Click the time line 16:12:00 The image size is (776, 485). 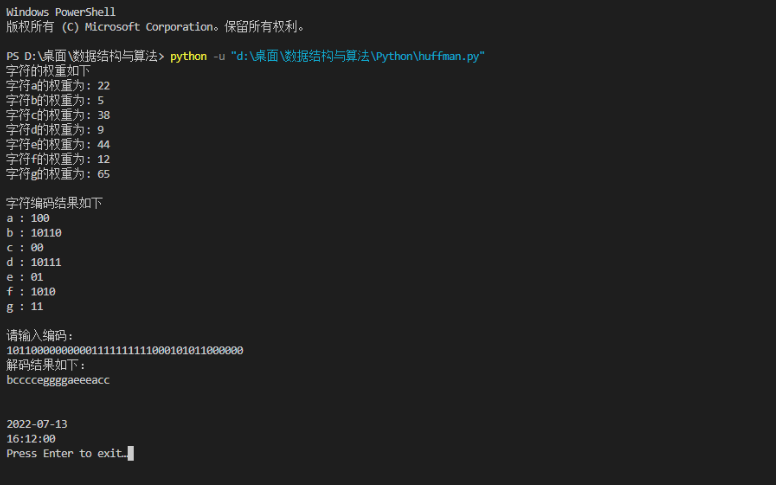[31, 439]
